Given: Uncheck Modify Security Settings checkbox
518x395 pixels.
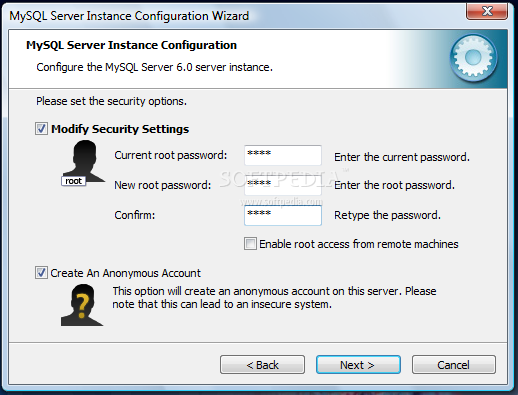Looking at the screenshot, I should tap(41, 129).
